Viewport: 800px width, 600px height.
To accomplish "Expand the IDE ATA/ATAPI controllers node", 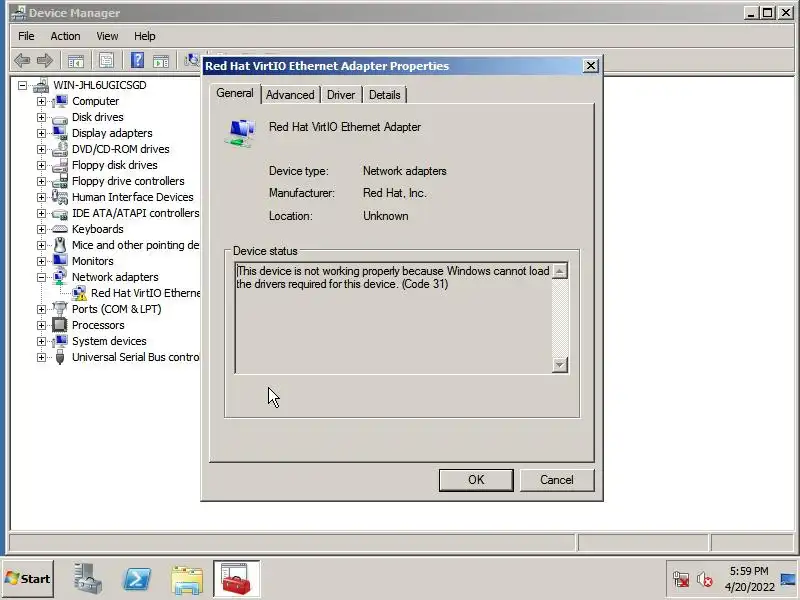I will 41,213.
